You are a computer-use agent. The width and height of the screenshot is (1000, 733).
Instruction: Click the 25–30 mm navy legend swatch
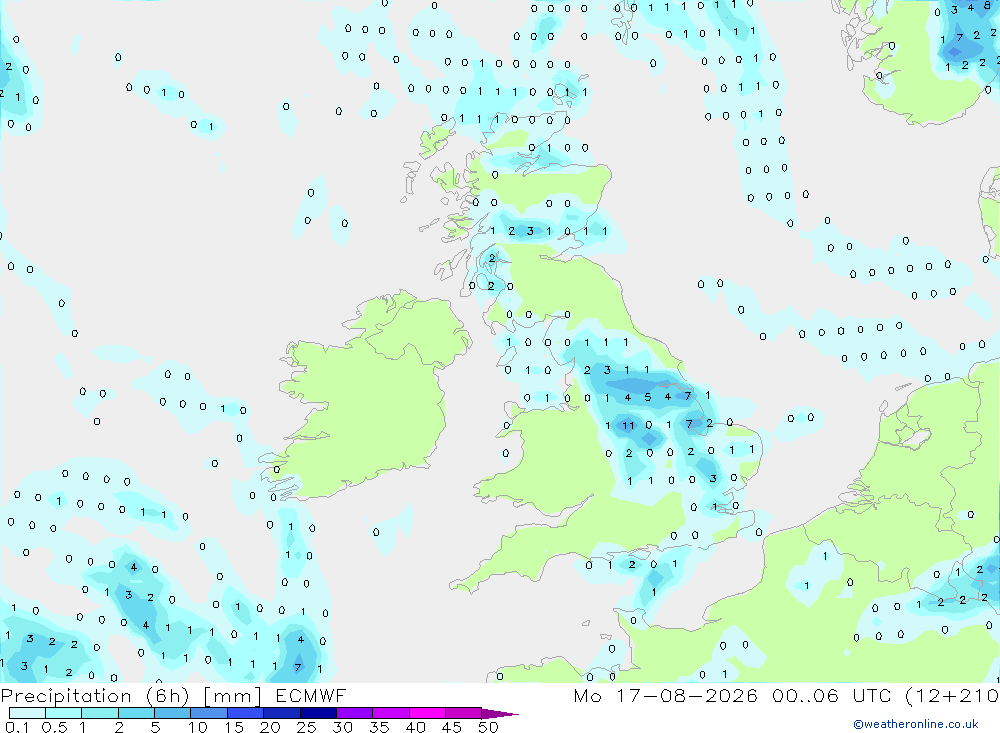pyautogui.click(x=318, y=713)
